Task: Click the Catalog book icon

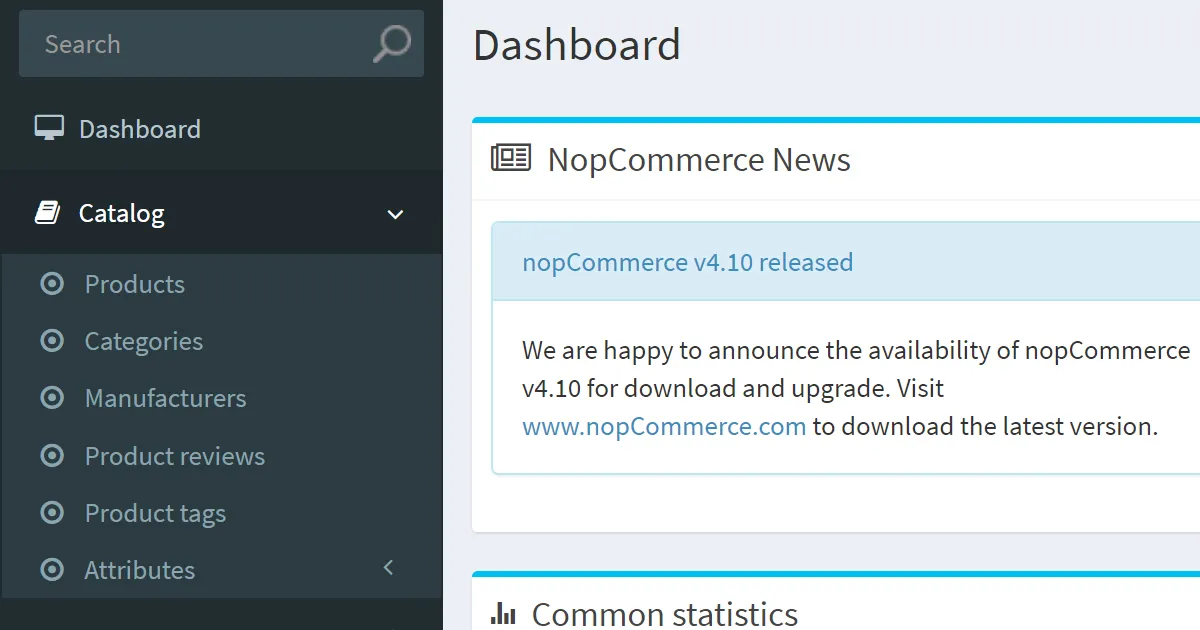Action: click(x=48, y=212)
